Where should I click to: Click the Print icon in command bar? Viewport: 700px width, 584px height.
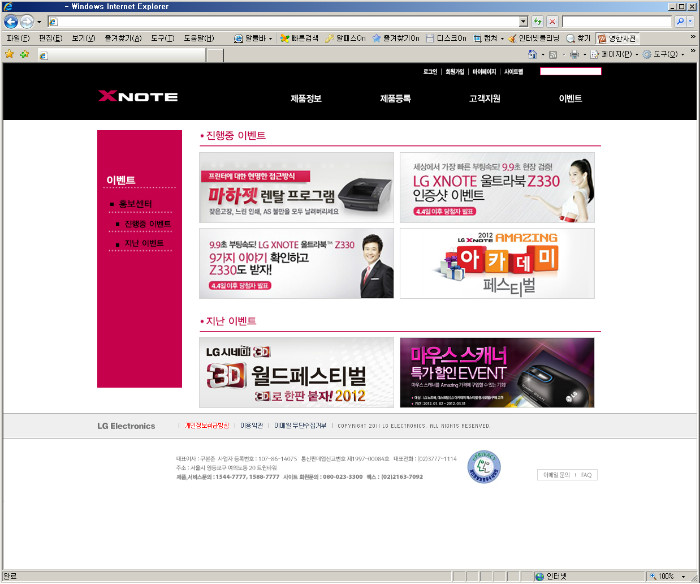[x=574, y=54]
